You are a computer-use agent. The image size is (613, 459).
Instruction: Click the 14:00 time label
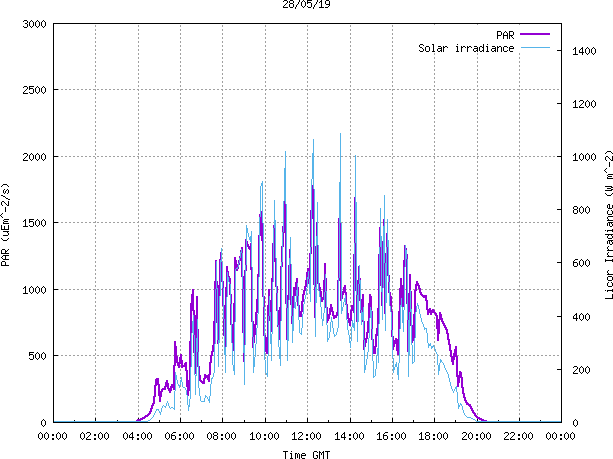(349, 436)
